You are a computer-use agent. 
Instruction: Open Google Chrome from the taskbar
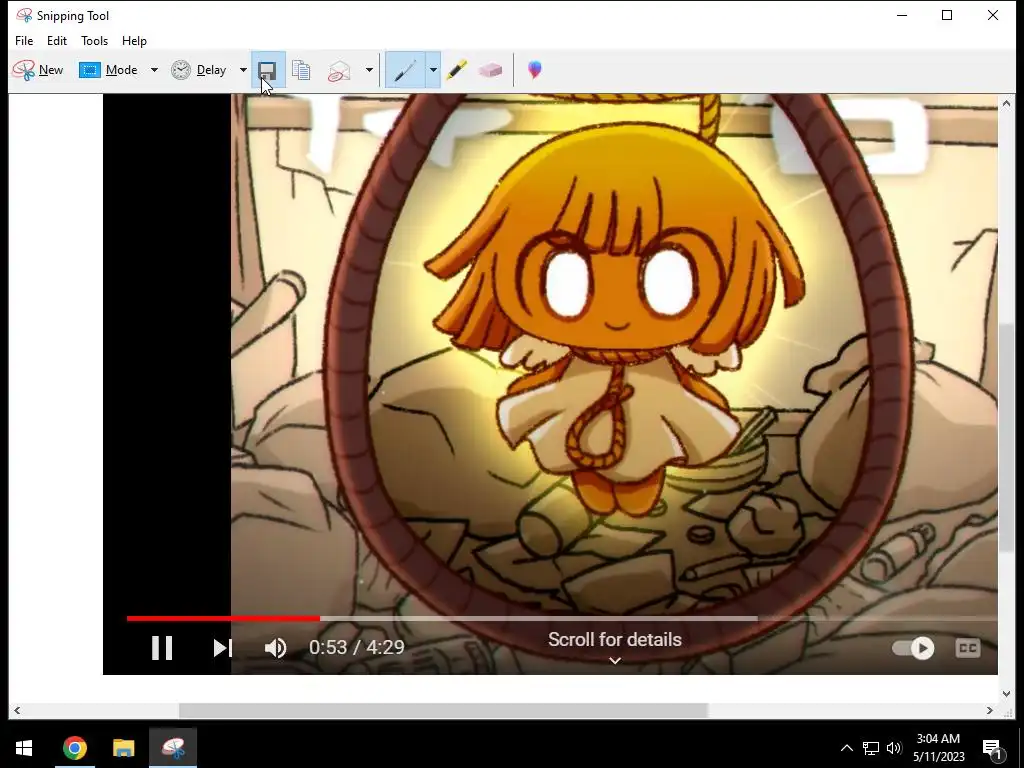pos(74,748)
